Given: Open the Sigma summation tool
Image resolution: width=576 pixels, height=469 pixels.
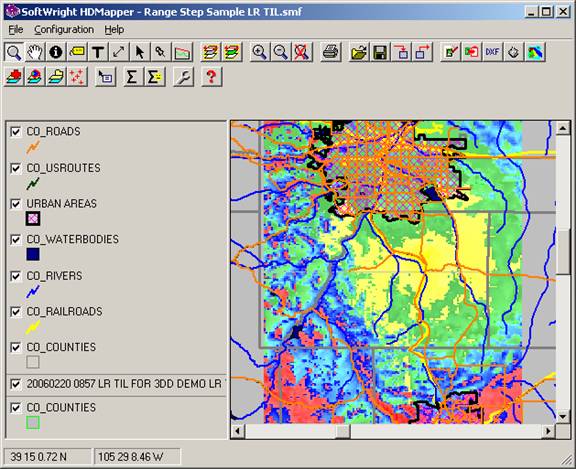Looking at the screenshot, I should (x=132, y=77).
